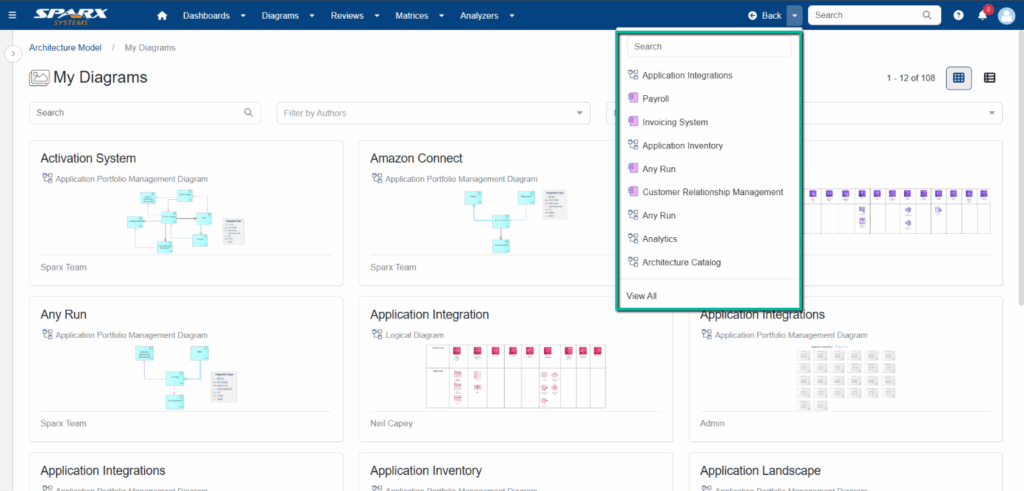Click the search field in history dropdown
Viewport: 1024px width, 491px height.
[x=709, y=46]
